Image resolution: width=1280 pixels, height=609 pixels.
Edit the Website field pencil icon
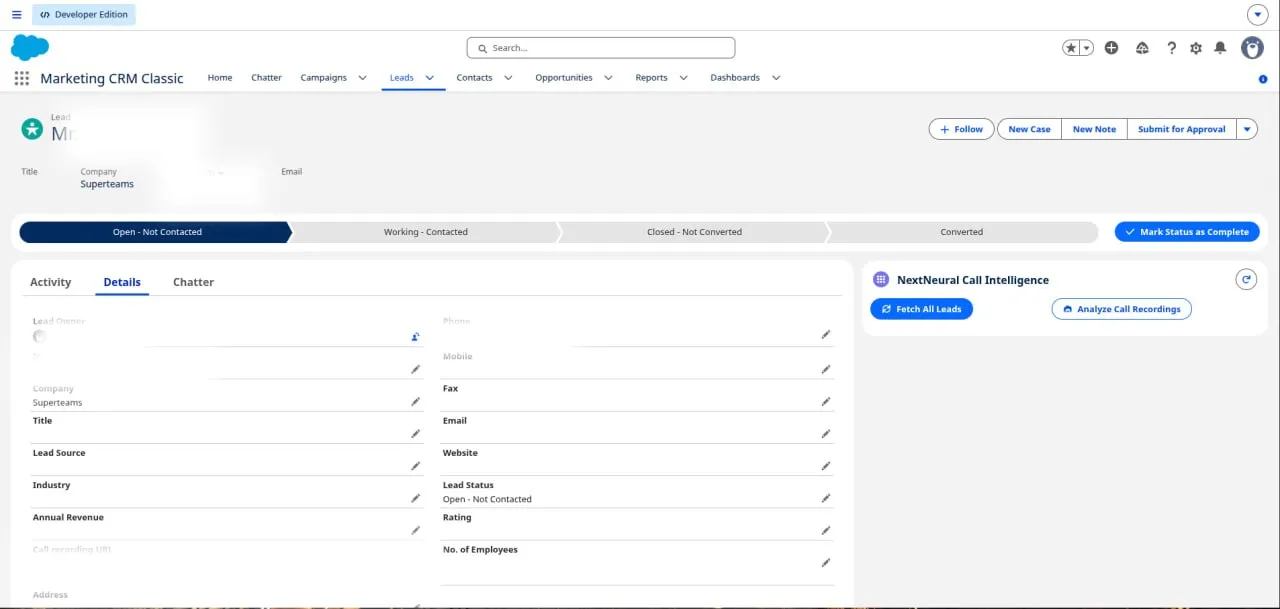click(826, 465)
